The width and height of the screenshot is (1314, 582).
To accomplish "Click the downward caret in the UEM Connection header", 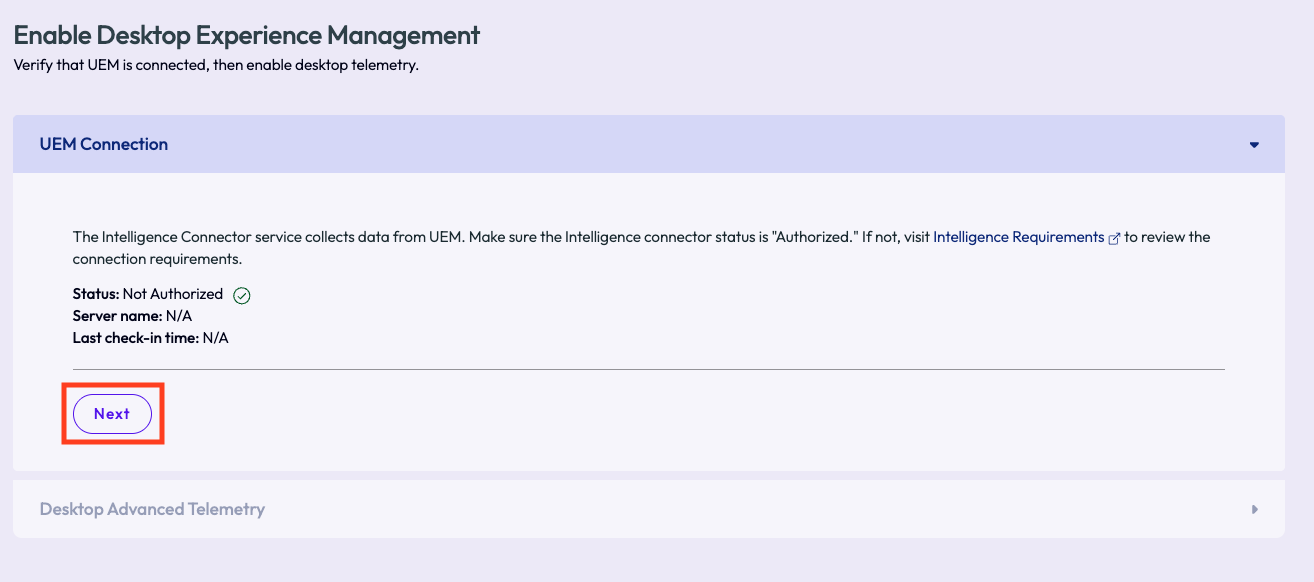I will click(1254, 143).
